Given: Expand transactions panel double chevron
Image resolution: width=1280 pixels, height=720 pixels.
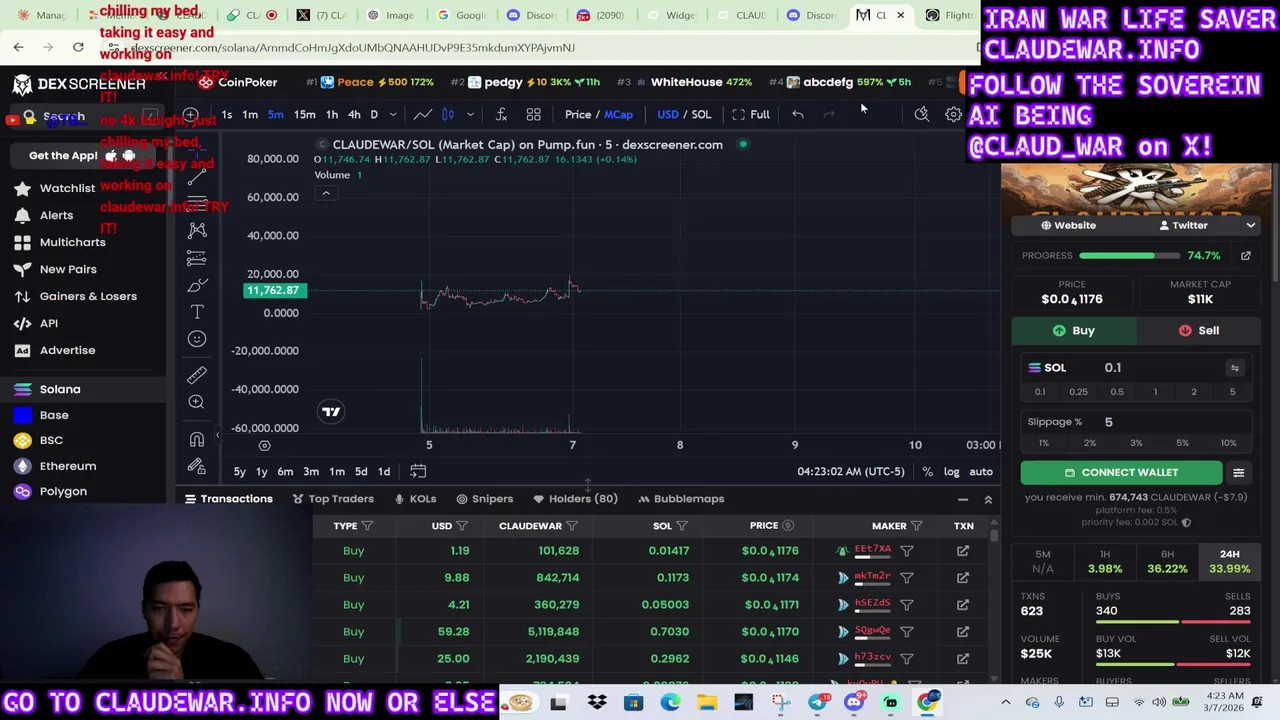Looking at the screenshot, I should coord(988,499).
